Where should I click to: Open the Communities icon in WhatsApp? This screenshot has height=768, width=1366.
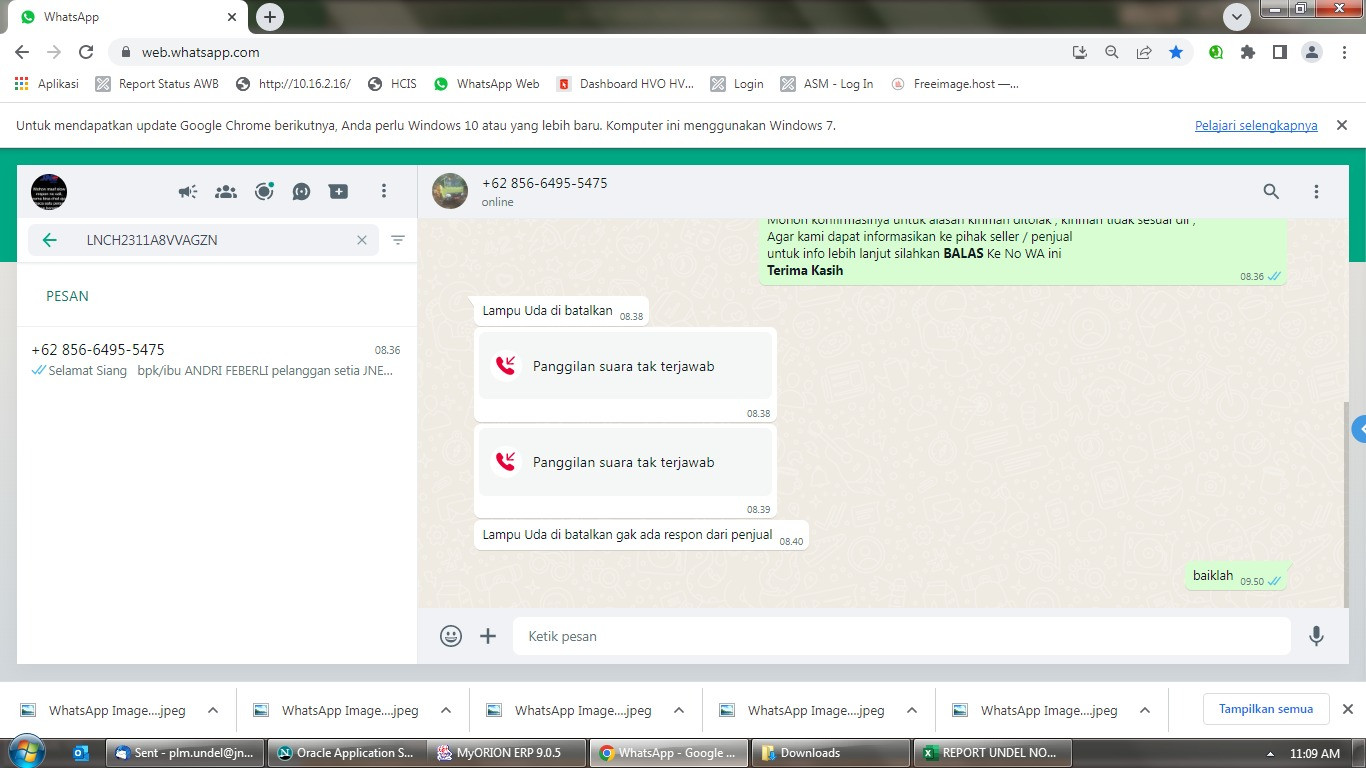coord(226,191)
